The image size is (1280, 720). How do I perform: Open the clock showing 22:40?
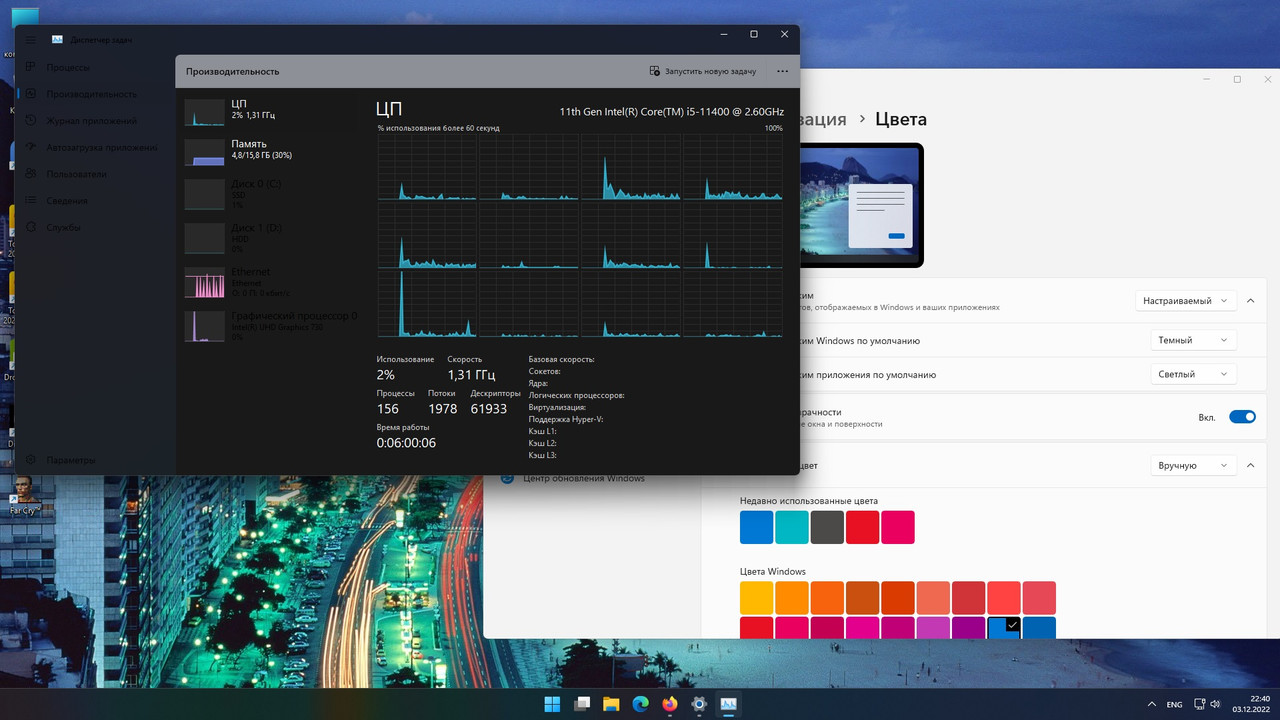1252,704
